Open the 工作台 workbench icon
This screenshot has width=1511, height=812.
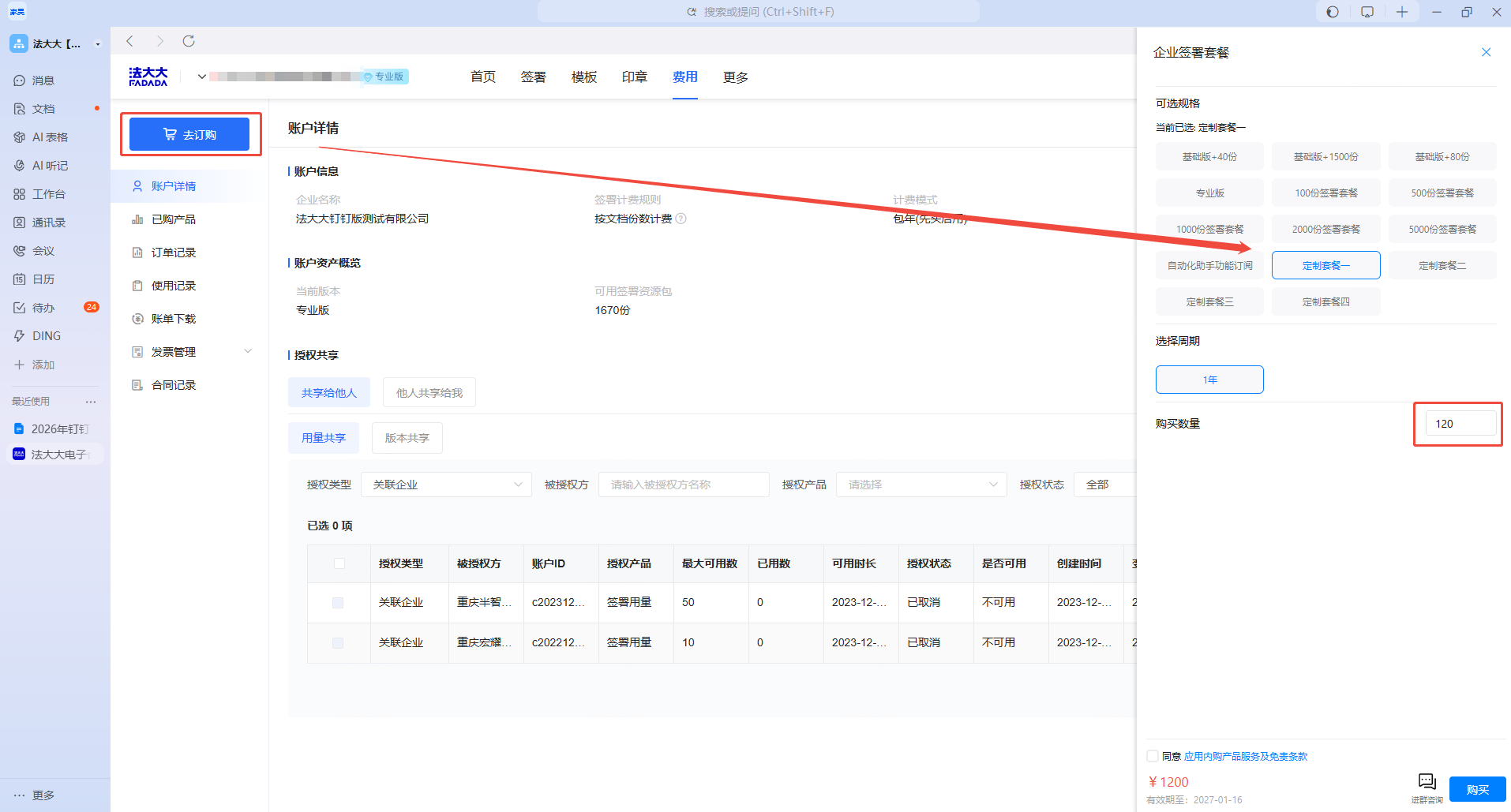point(20,194)
